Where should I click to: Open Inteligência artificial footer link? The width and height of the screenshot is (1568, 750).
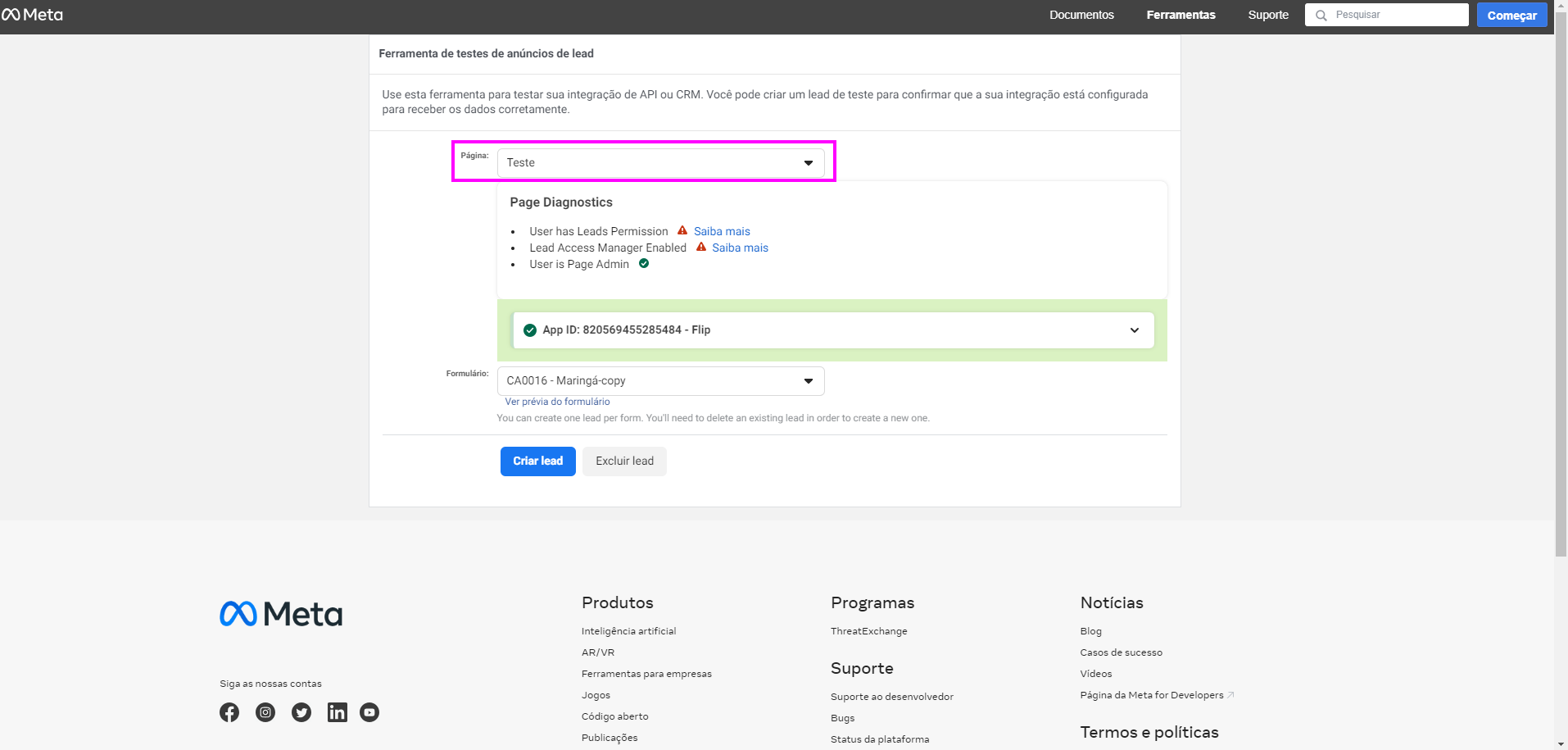(x=628, y=631)
